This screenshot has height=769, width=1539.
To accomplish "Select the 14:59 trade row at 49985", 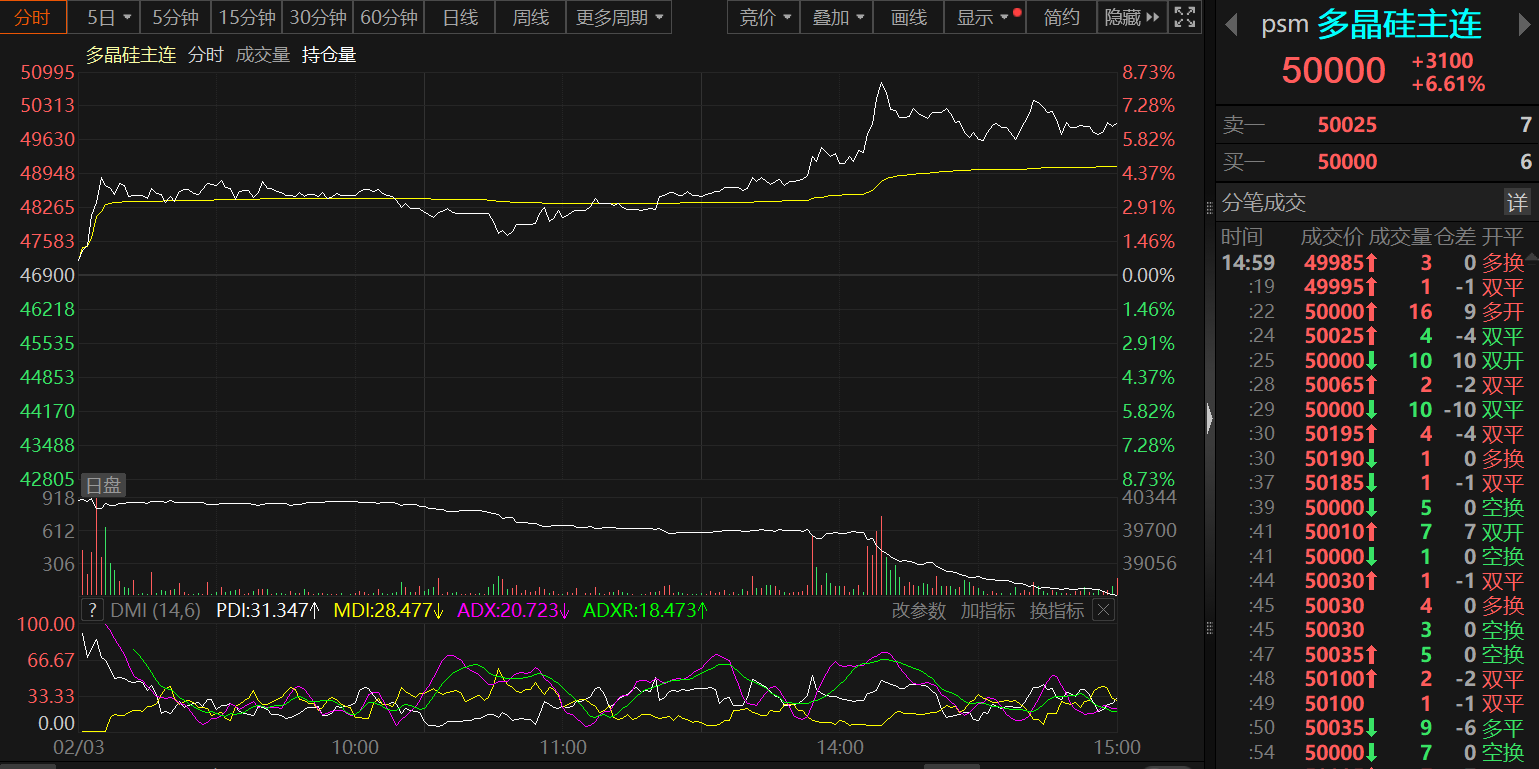I will 1373,263.
